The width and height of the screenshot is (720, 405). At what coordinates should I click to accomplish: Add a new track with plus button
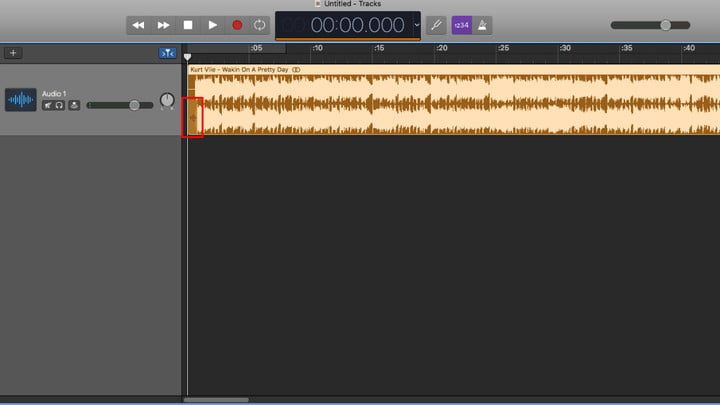point(13,53)
